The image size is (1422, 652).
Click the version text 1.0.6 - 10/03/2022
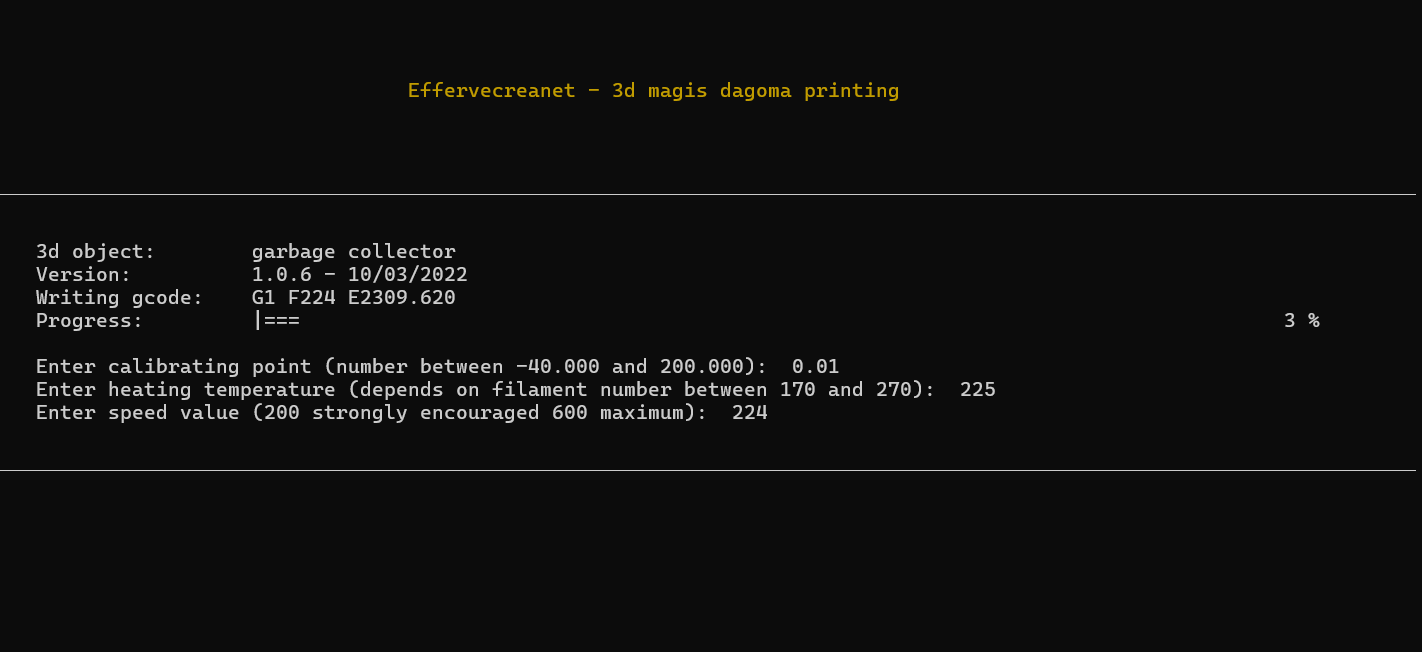point(360,275)
